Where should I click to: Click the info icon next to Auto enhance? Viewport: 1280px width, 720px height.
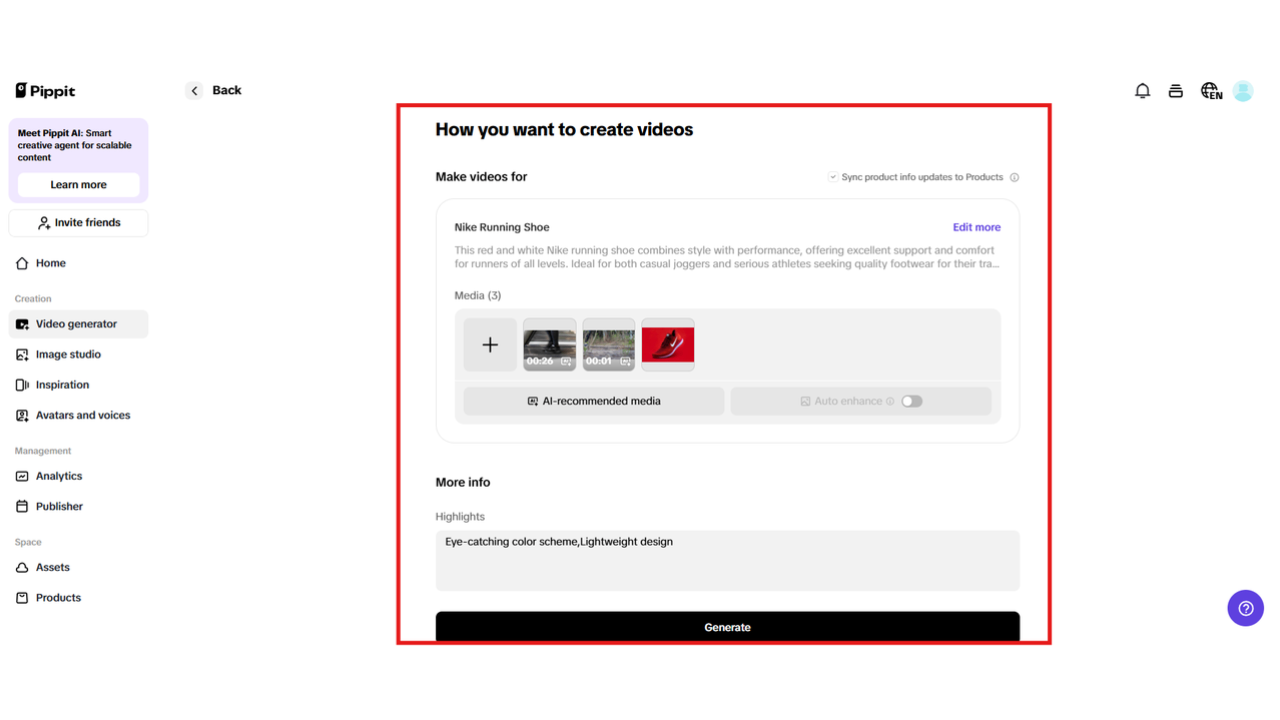(890, 401)
